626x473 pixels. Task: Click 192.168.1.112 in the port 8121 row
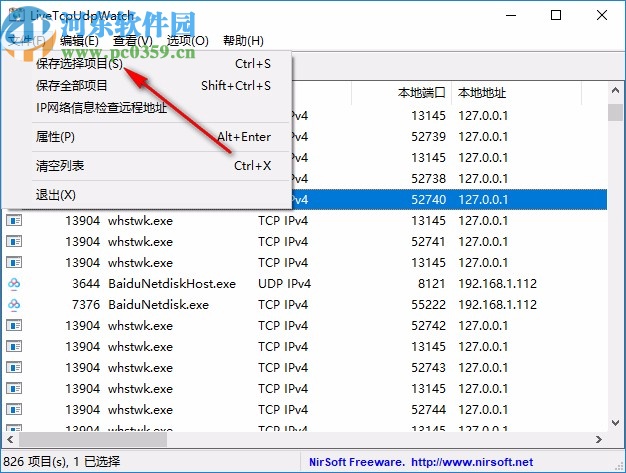point(497,284)
